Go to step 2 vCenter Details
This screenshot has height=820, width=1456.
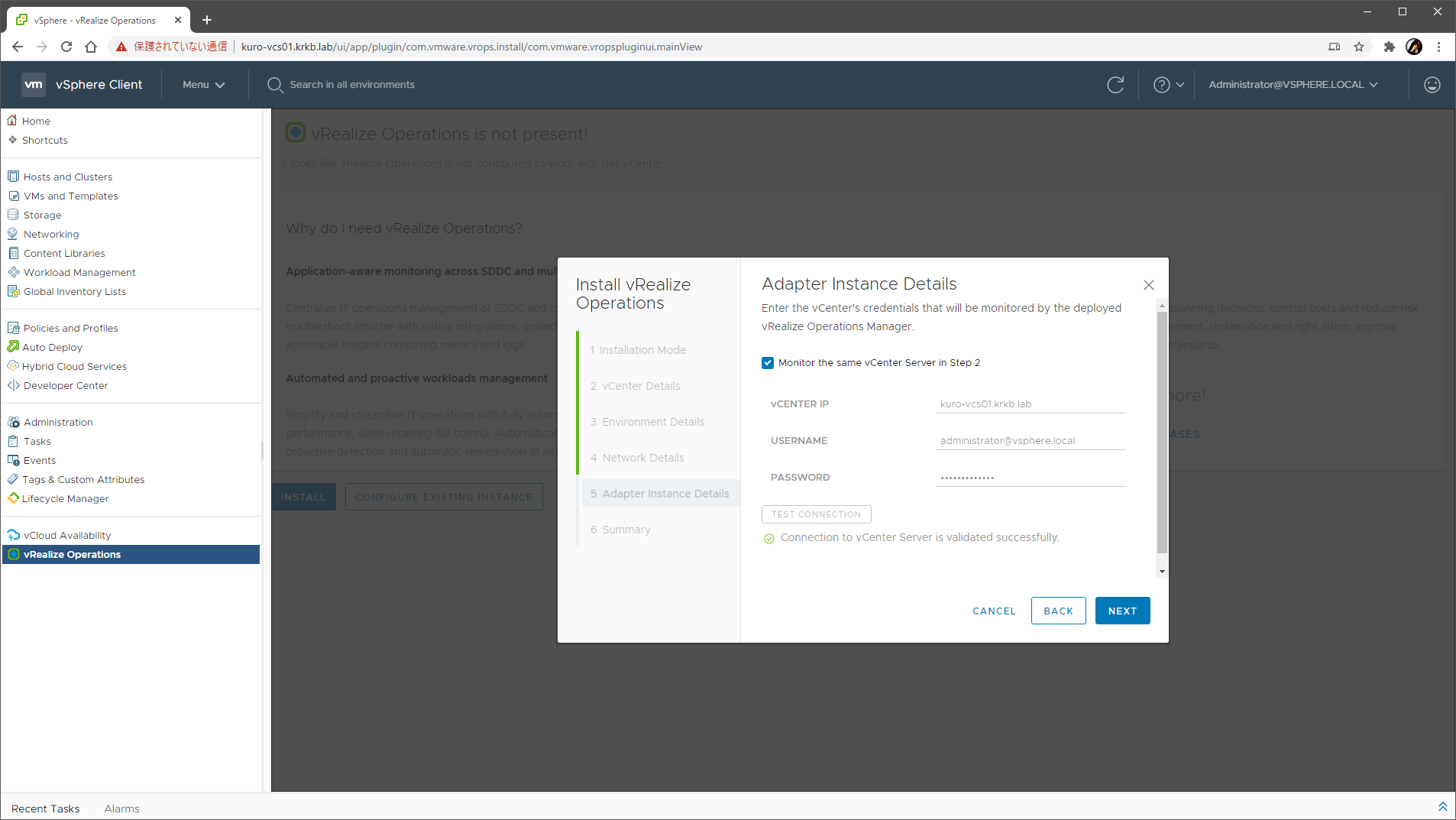640,386
